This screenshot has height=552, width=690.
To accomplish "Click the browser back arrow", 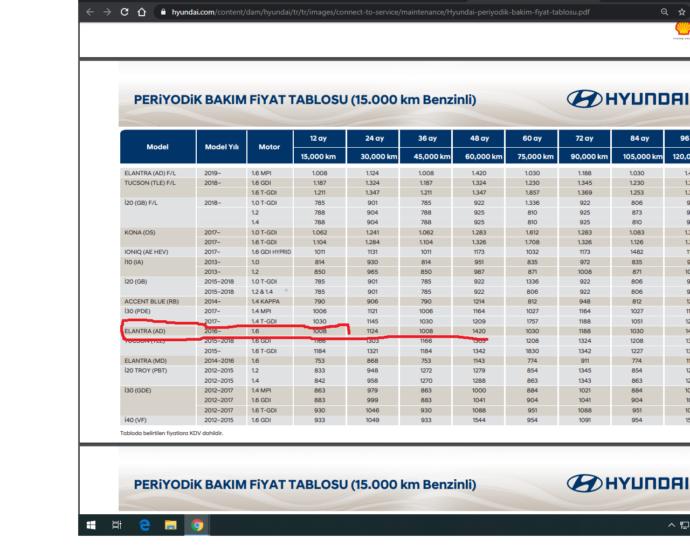I will pos(90,12).
